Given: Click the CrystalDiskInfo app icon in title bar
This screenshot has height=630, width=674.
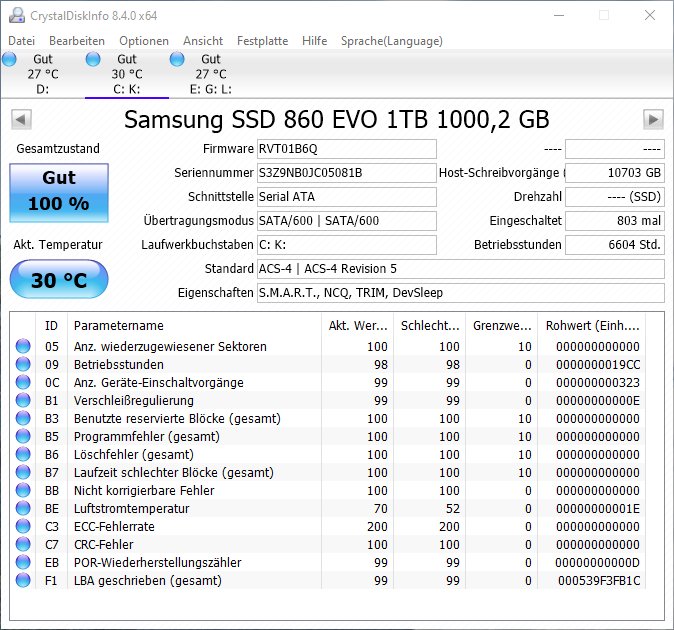Looking at the screenshot, I should click(17, 15).
